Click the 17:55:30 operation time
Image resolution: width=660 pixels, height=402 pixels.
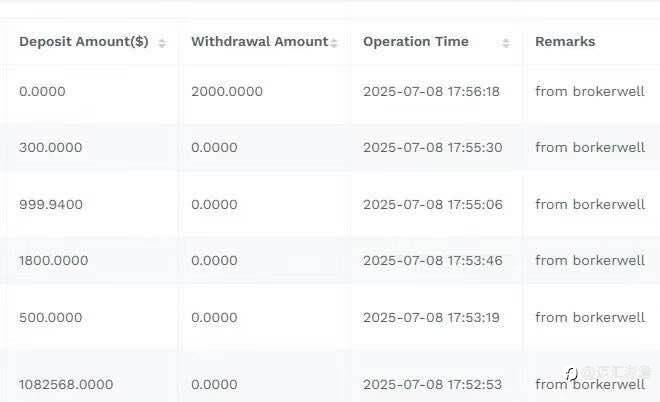[432, 148]
